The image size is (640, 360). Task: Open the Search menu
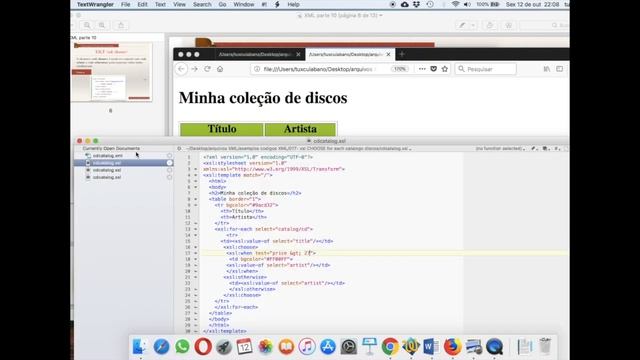coord(202,4)
